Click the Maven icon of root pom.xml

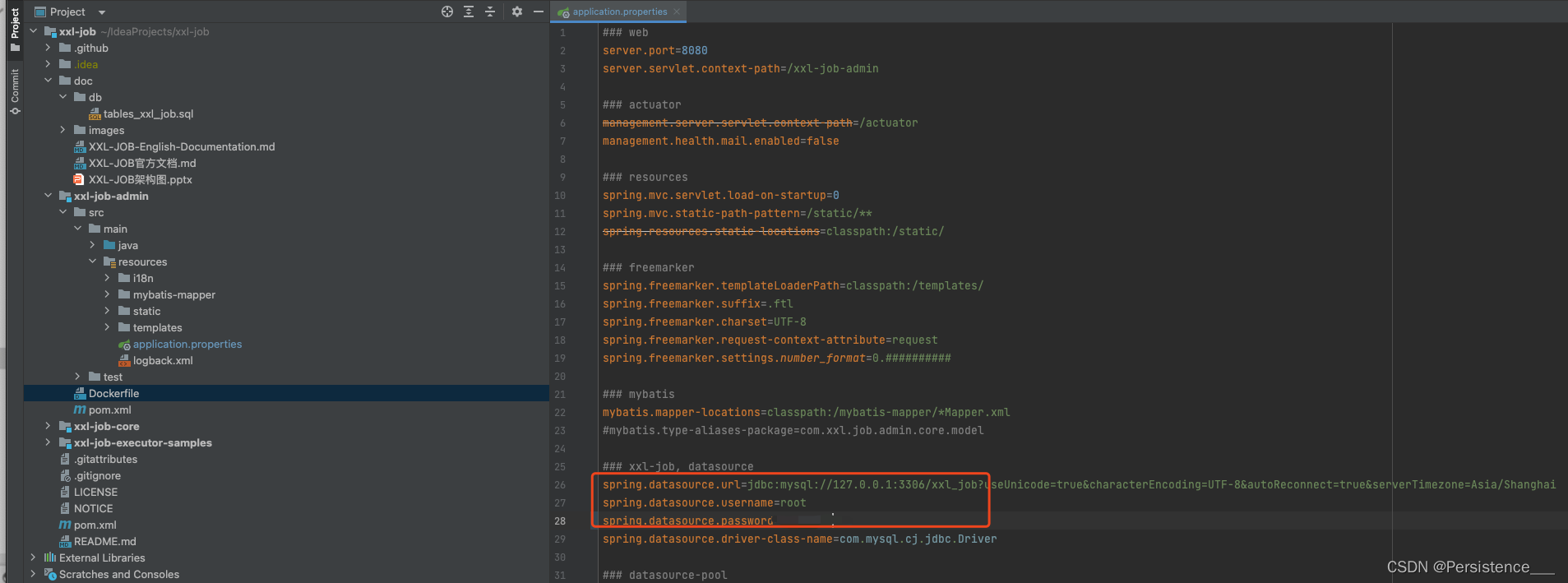point(65,525)
